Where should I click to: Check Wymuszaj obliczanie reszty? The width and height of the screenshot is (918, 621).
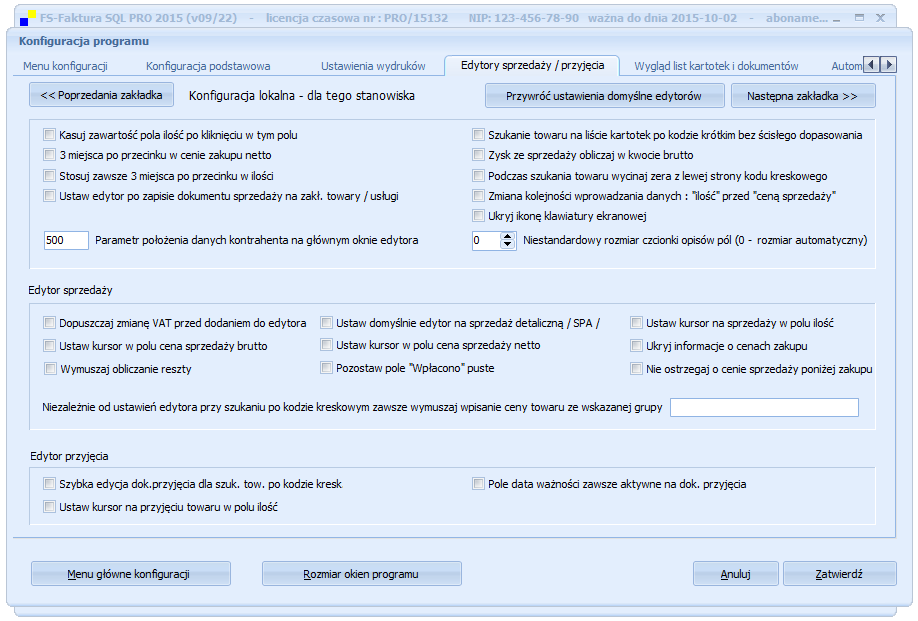click(x=50, y=369)
